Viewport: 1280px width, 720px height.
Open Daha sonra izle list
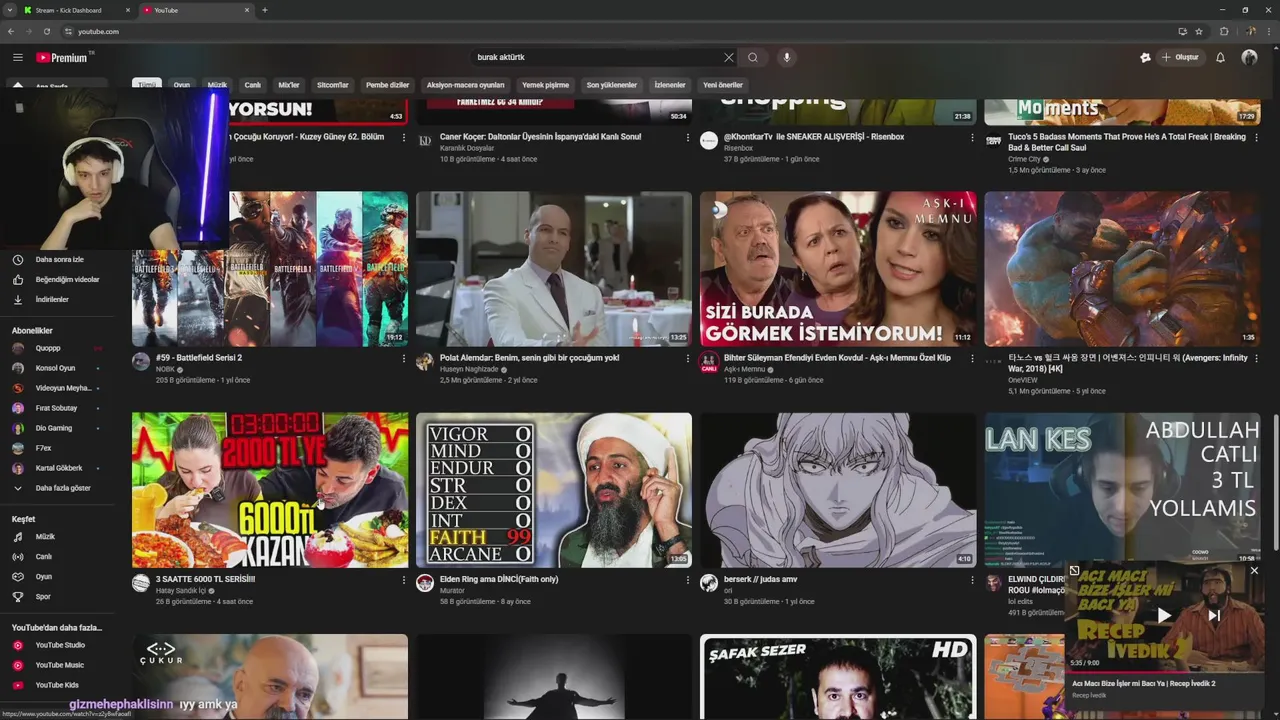click(58, 259)
